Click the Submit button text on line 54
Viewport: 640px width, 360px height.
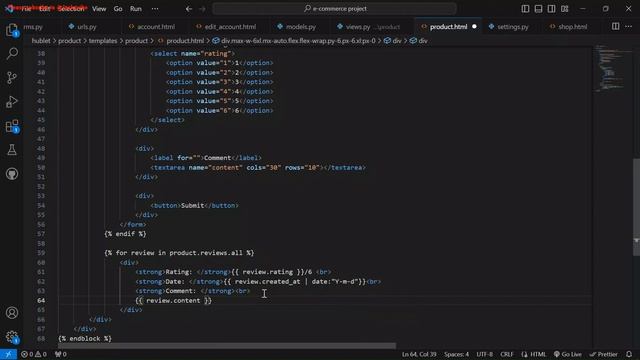192,205
